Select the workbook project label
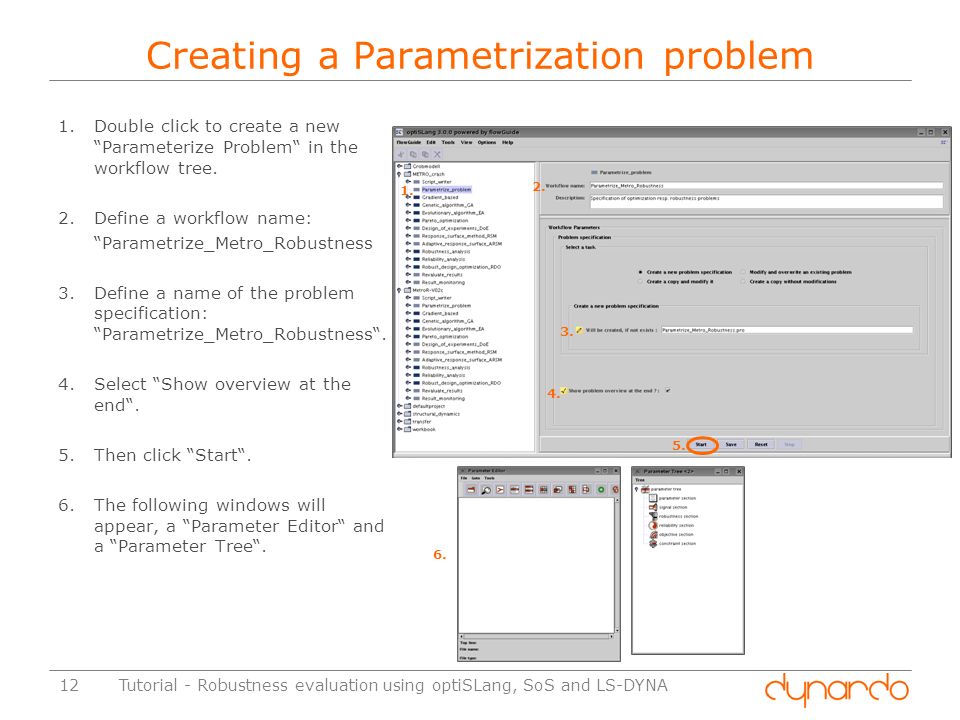This screenshot has height=720, width=960. [424, 429]
